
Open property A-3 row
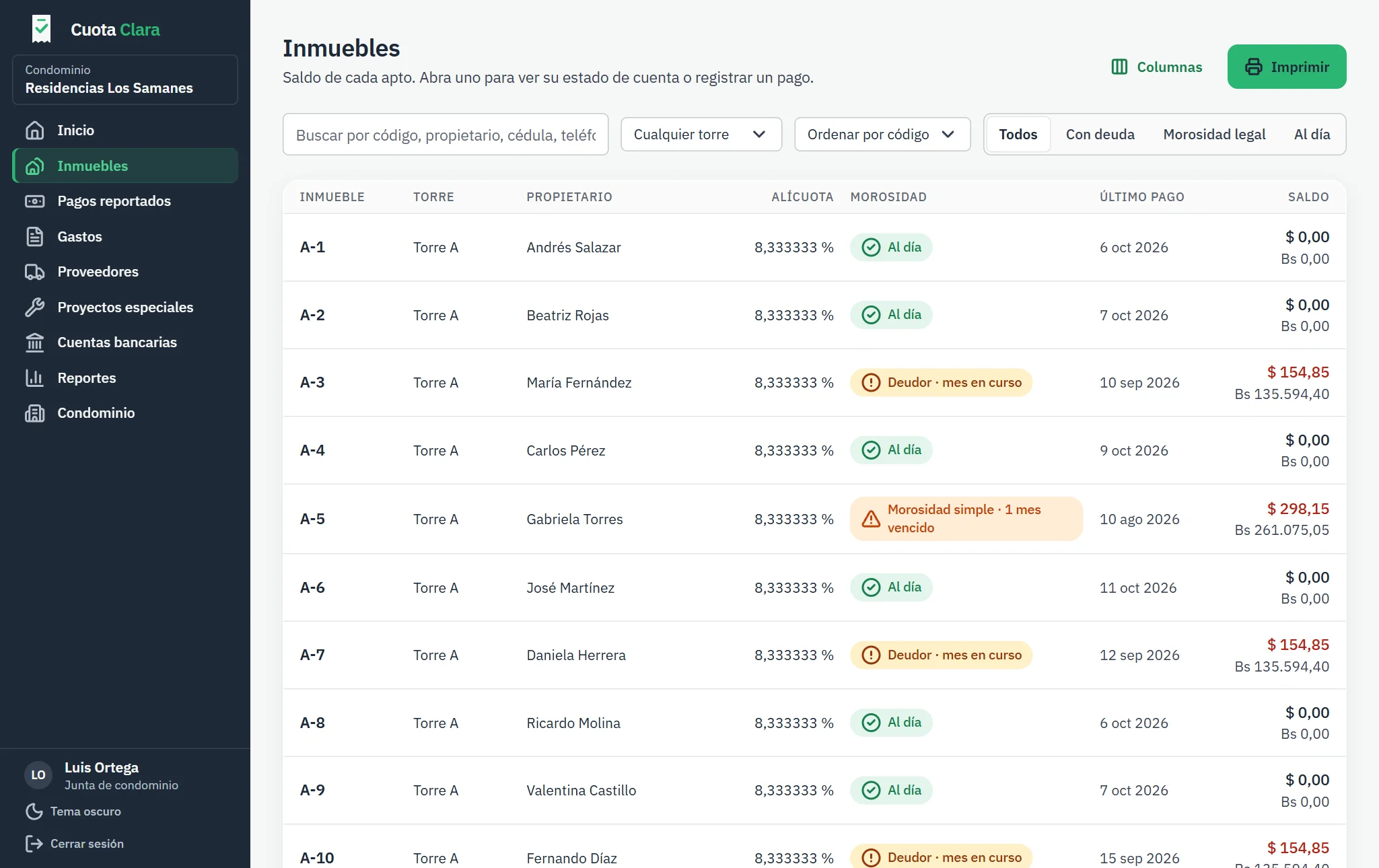pos(814,383)
